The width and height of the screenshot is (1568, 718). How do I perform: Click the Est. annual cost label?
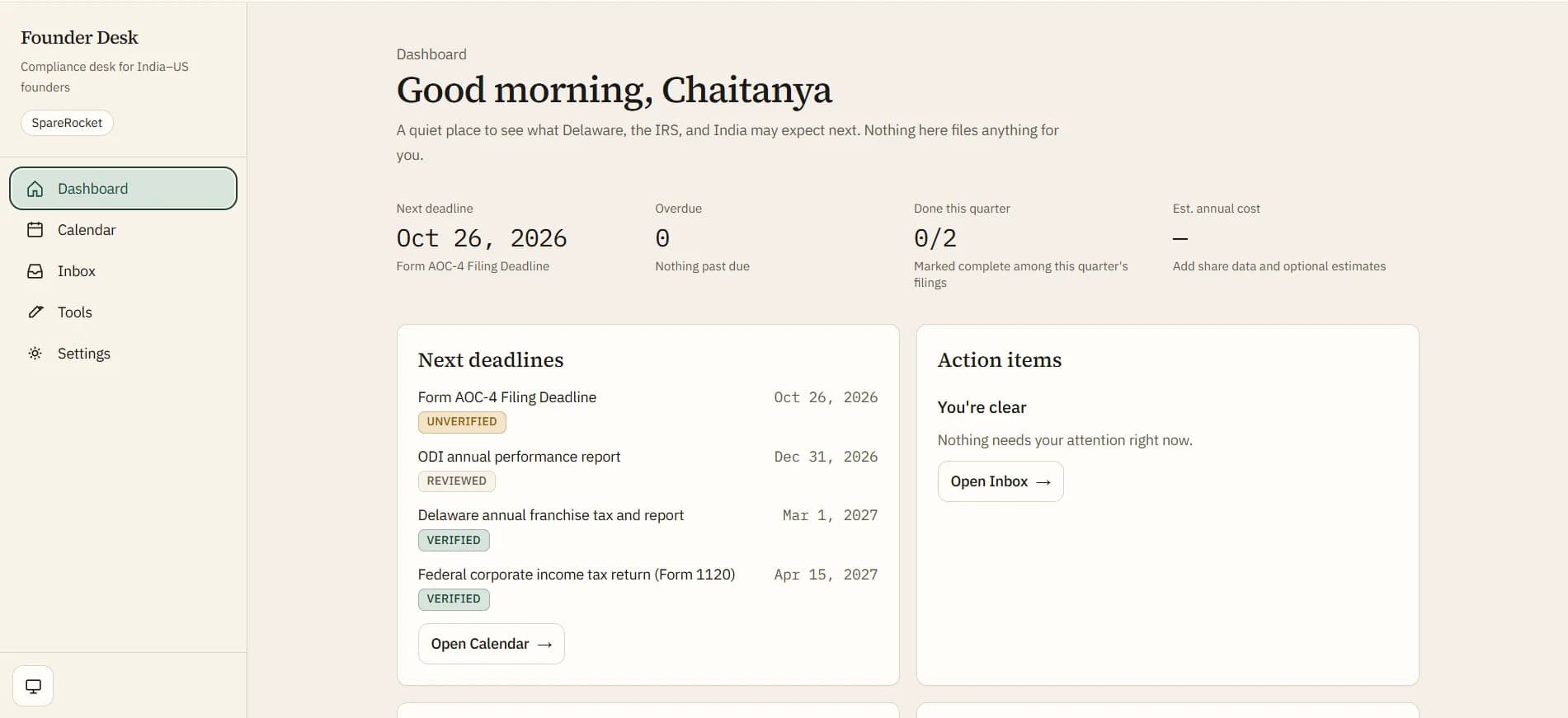tap(1217, 209)
